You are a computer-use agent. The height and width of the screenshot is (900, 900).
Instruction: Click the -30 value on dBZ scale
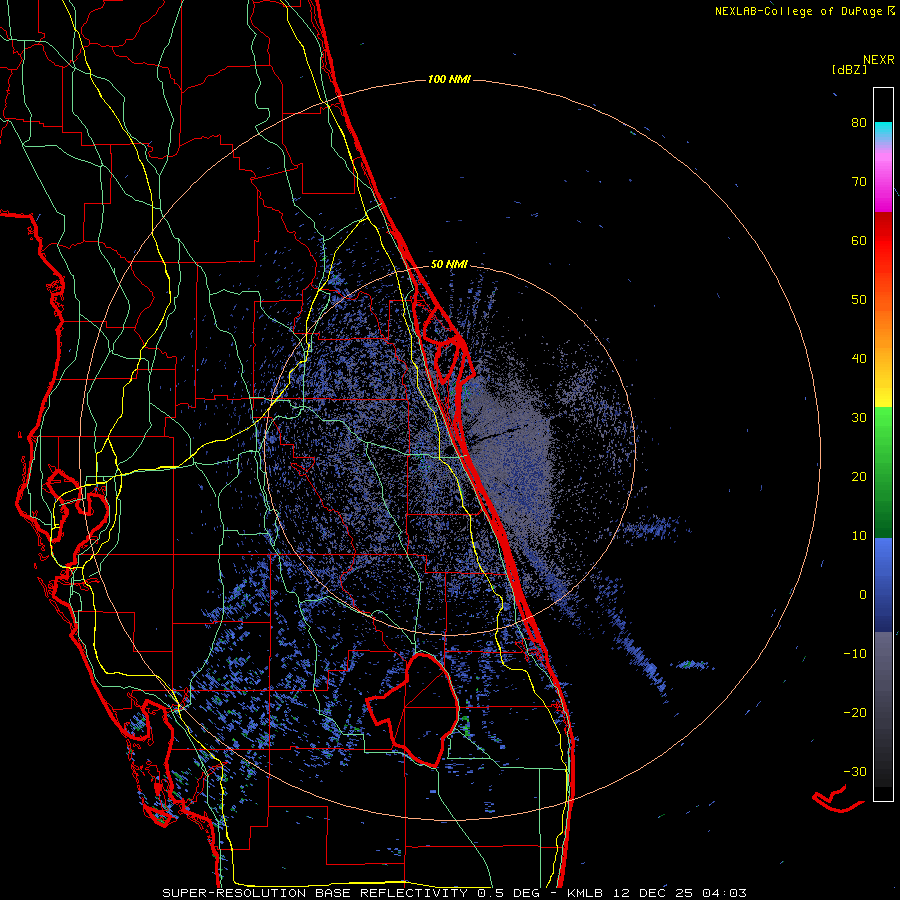tap(855, 771)
